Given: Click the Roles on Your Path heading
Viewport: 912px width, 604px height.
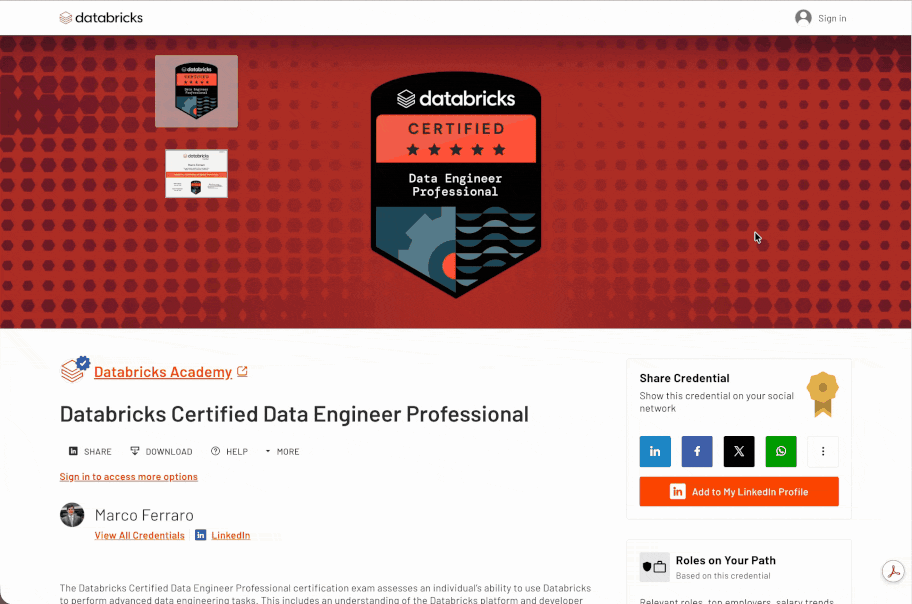Looking at the screenshot, I should pyautogui.click(x=725, y=560).
